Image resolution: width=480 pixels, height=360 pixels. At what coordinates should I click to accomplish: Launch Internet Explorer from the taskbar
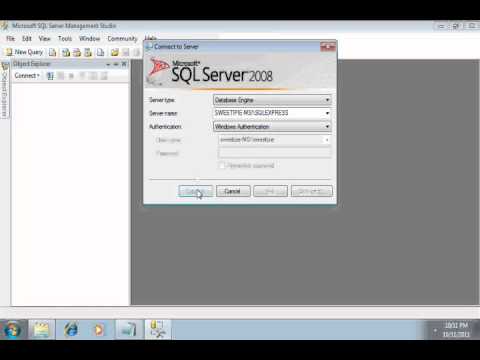71,329
